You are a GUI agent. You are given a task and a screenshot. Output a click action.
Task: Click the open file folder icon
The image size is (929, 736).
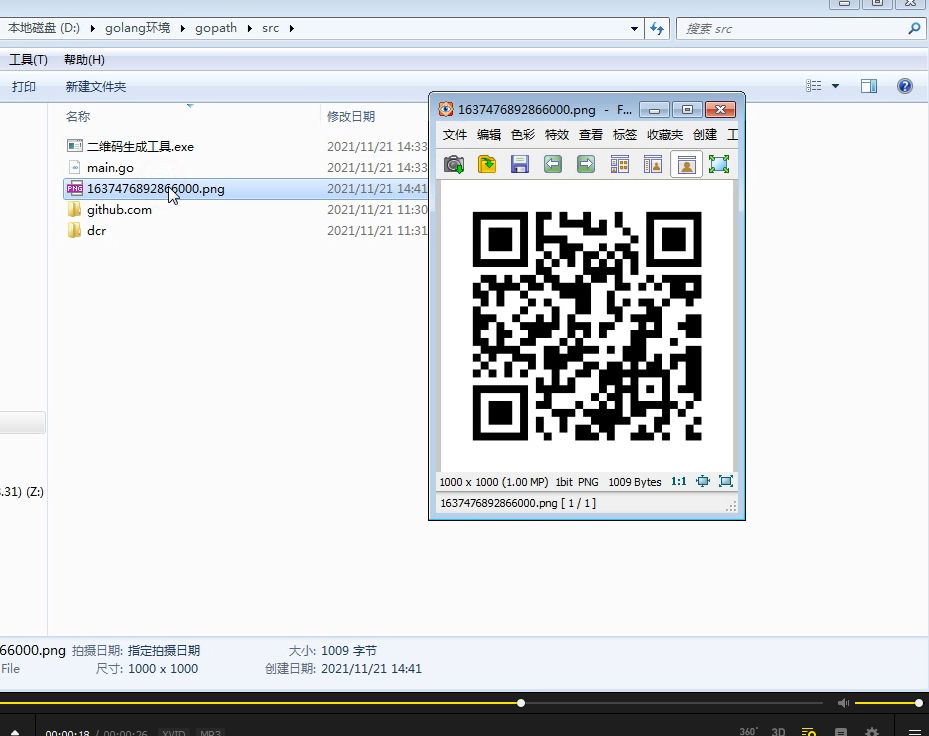pos(487,164)
